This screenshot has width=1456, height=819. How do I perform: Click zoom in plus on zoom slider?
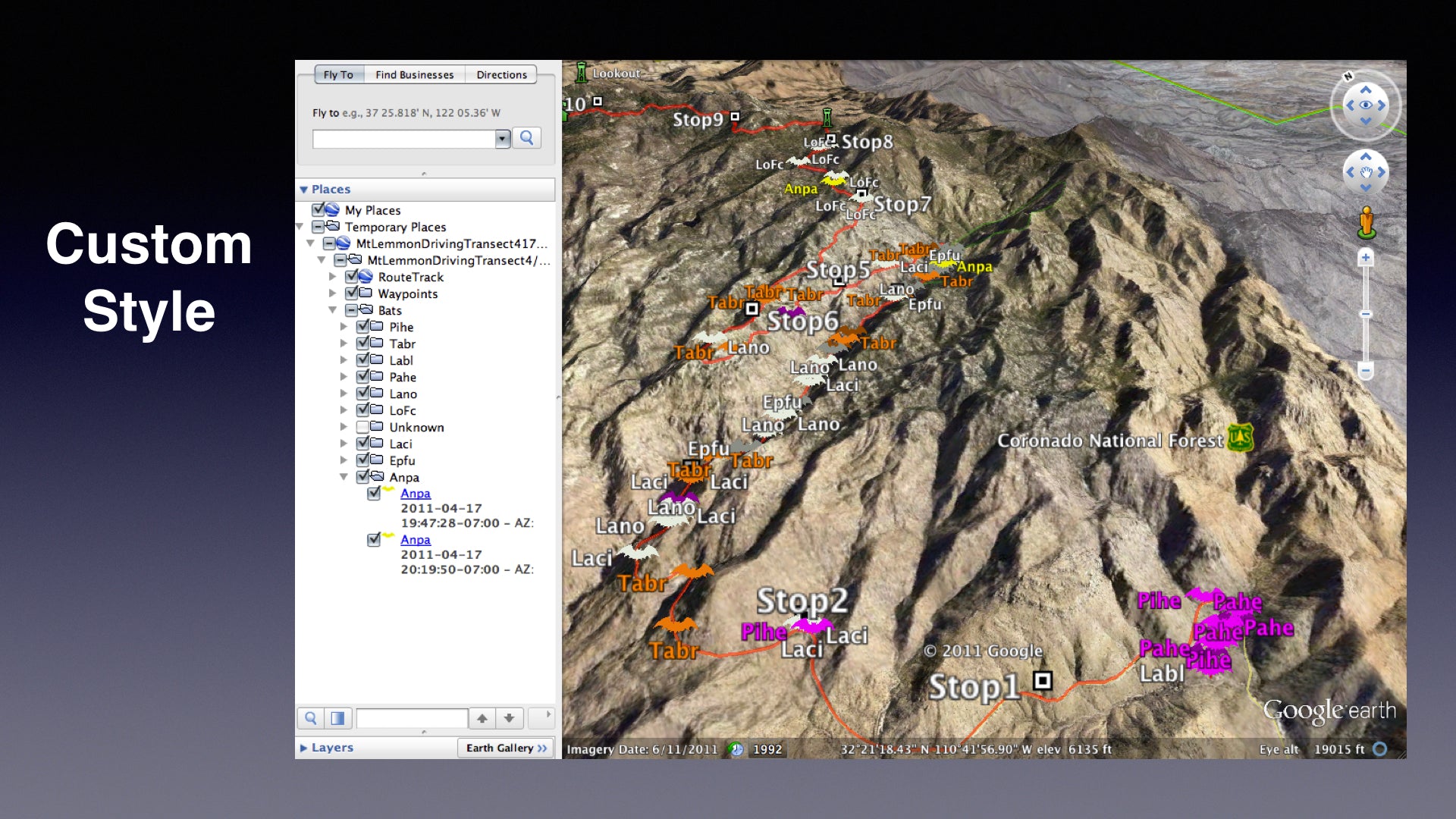coord(1366,258)
